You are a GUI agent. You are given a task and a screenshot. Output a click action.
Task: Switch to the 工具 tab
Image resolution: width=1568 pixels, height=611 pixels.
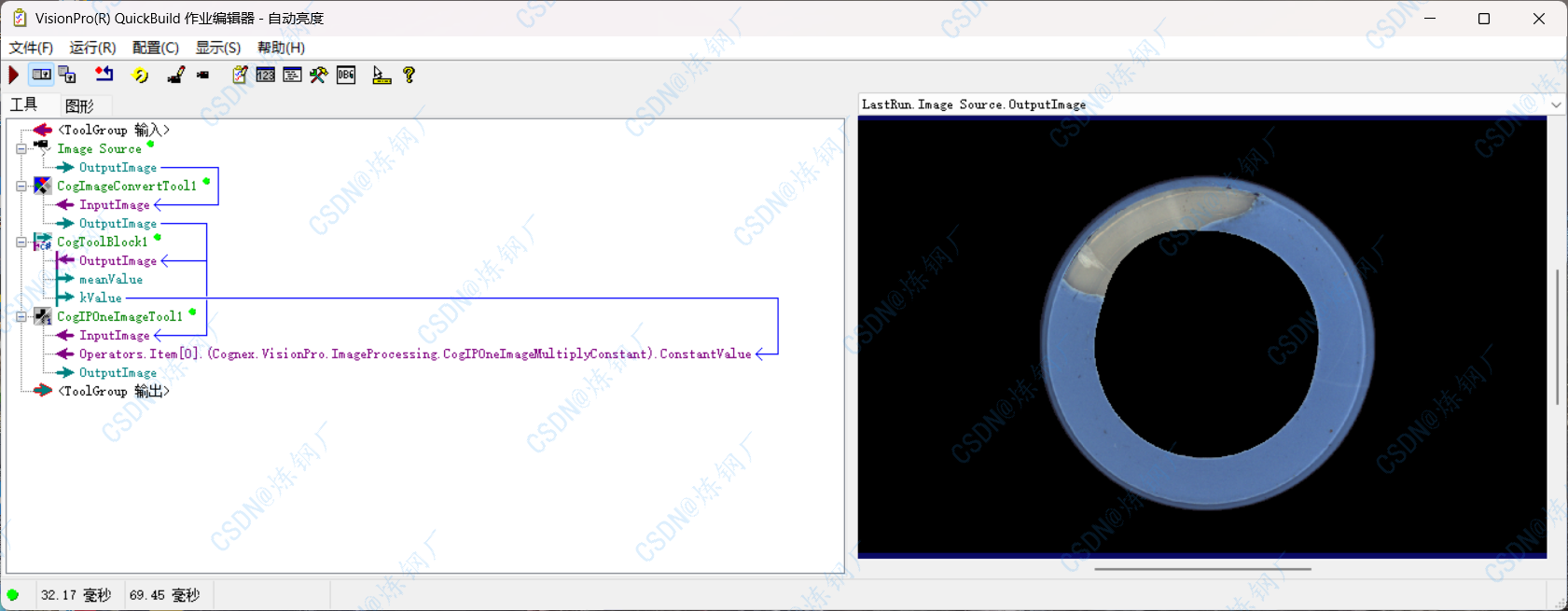click(24, 104)
